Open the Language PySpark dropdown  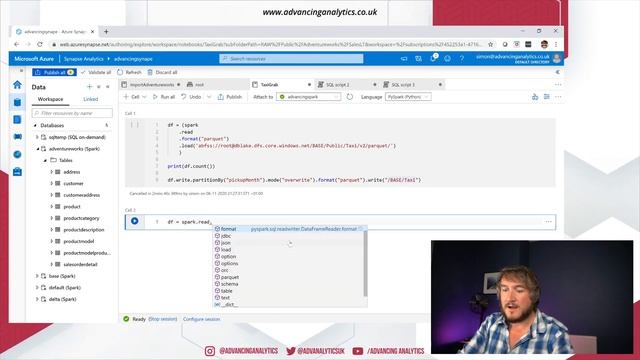pos(408,97)
